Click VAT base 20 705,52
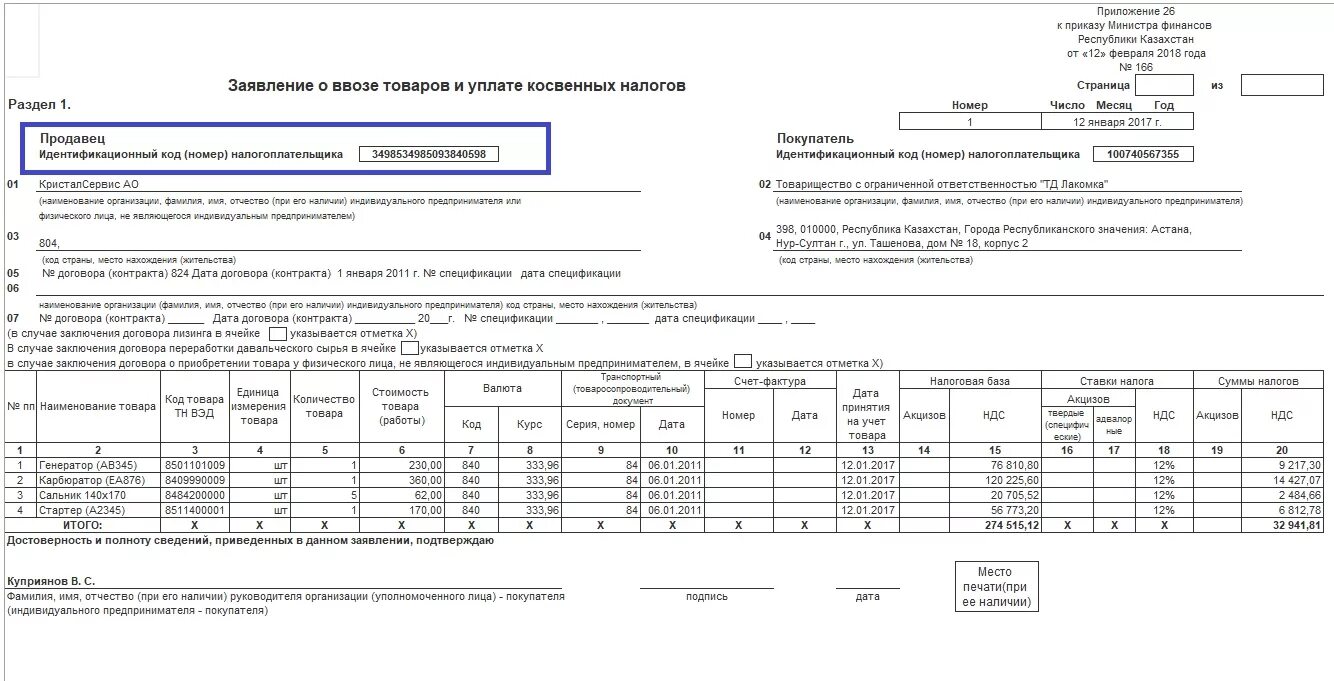The image size is (1334, 681). [x=1013, y=495]
